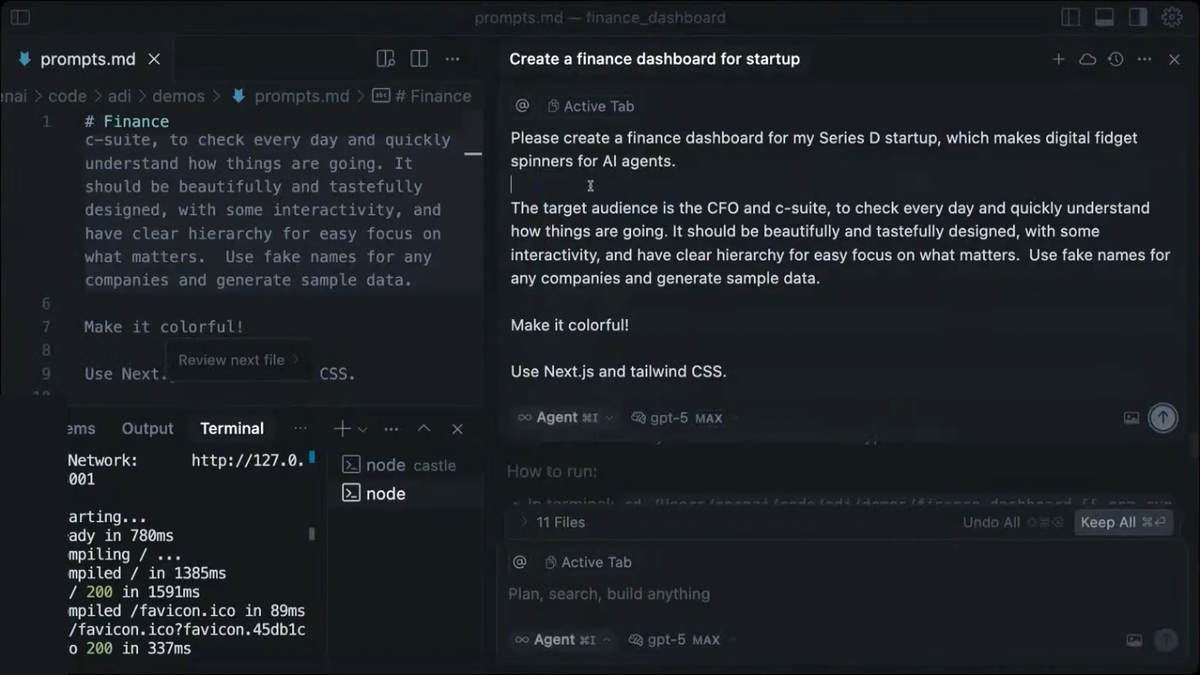
Task: Select the partially visible Problems tab
Action: (x=80, y=428)
